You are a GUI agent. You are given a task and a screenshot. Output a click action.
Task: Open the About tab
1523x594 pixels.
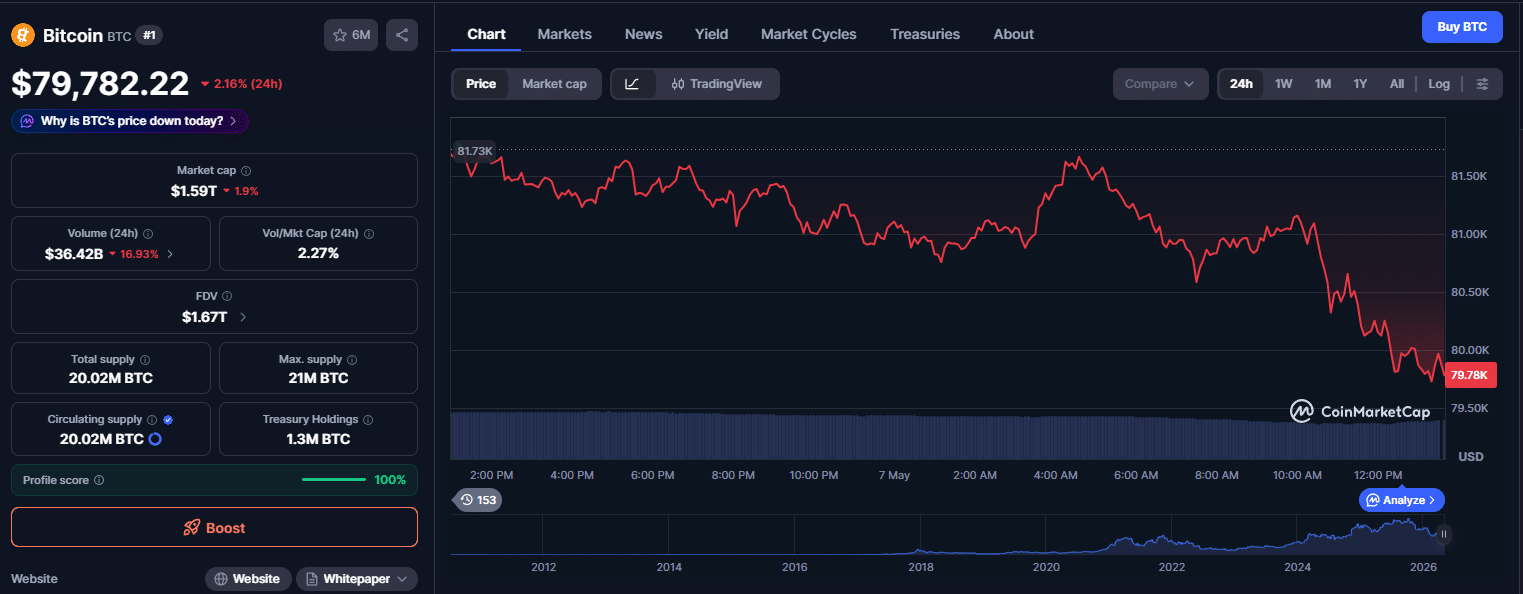1014,34
